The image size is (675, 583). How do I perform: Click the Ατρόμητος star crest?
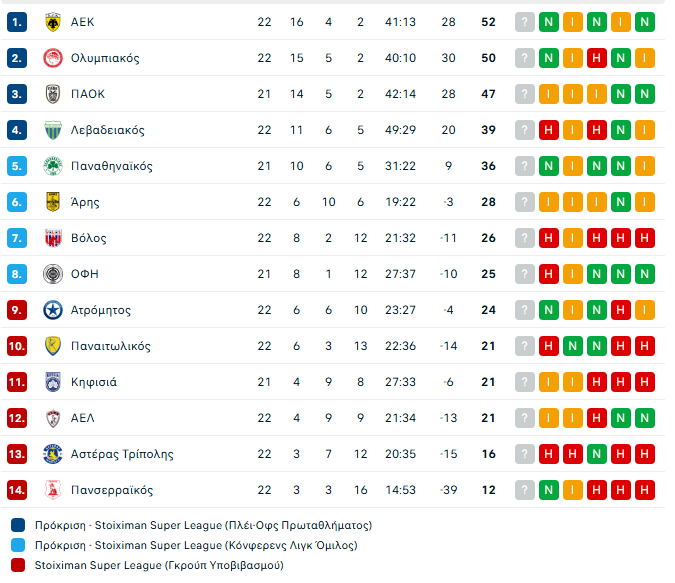53,310
